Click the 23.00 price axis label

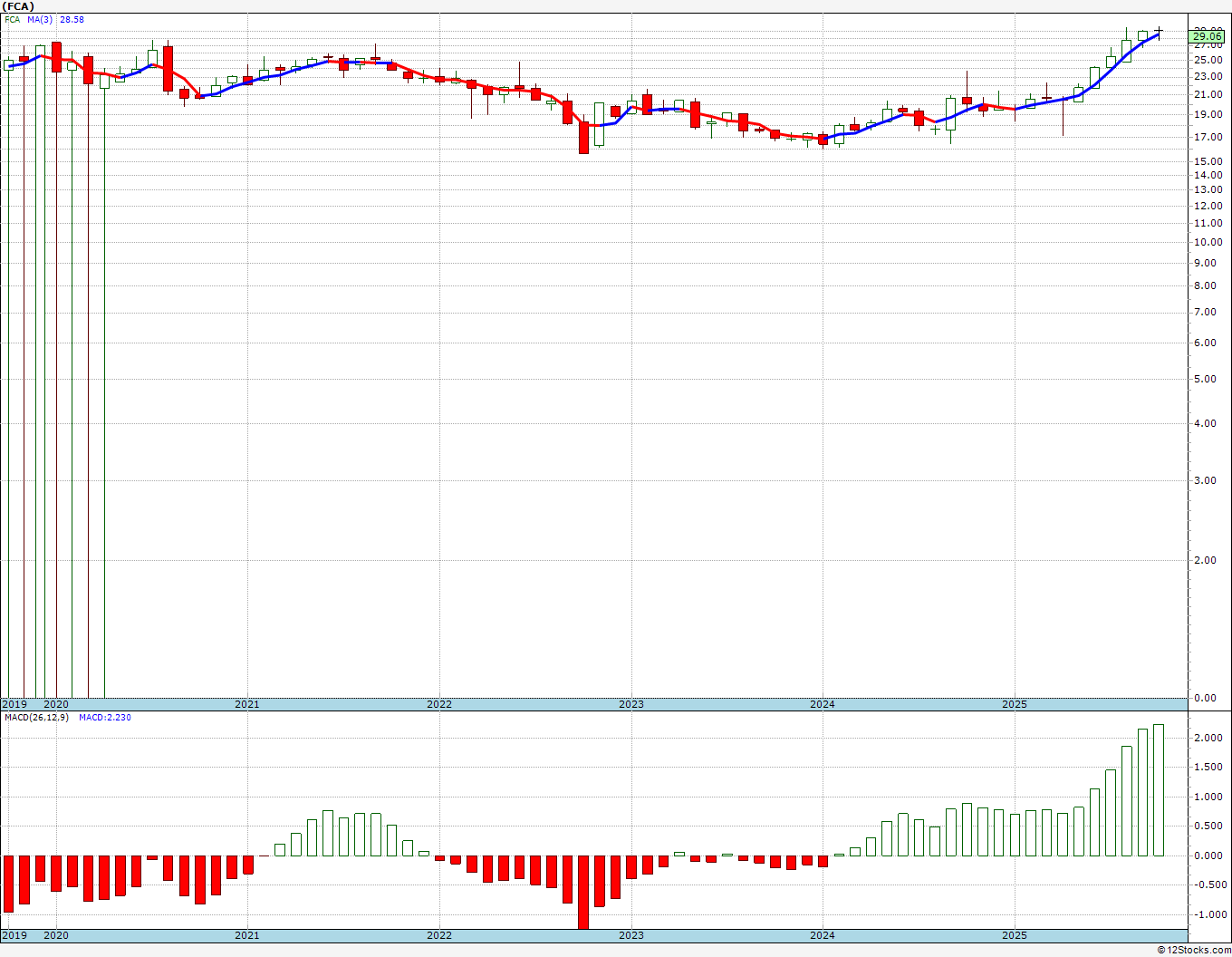click(1208, 77)
